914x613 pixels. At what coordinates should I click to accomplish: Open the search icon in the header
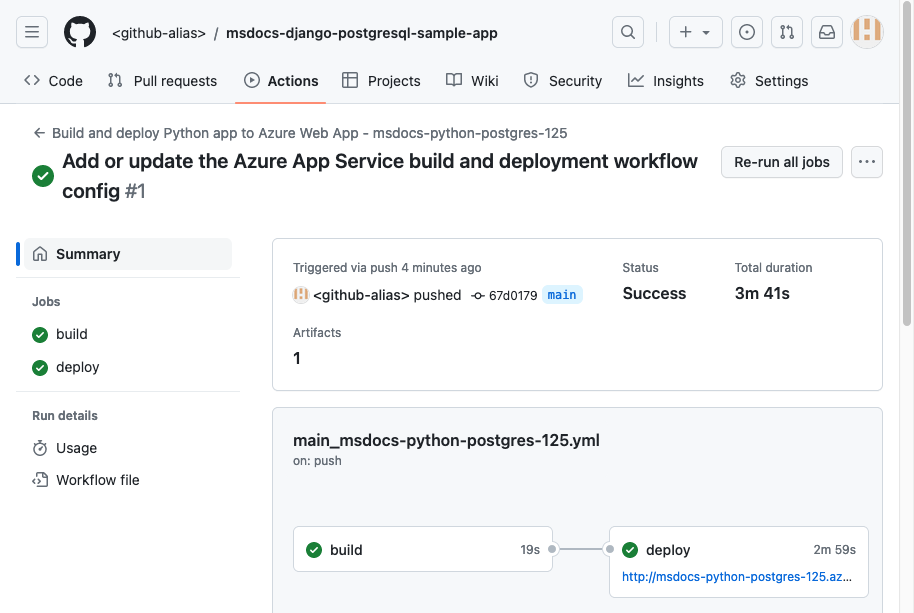point(627,31)
